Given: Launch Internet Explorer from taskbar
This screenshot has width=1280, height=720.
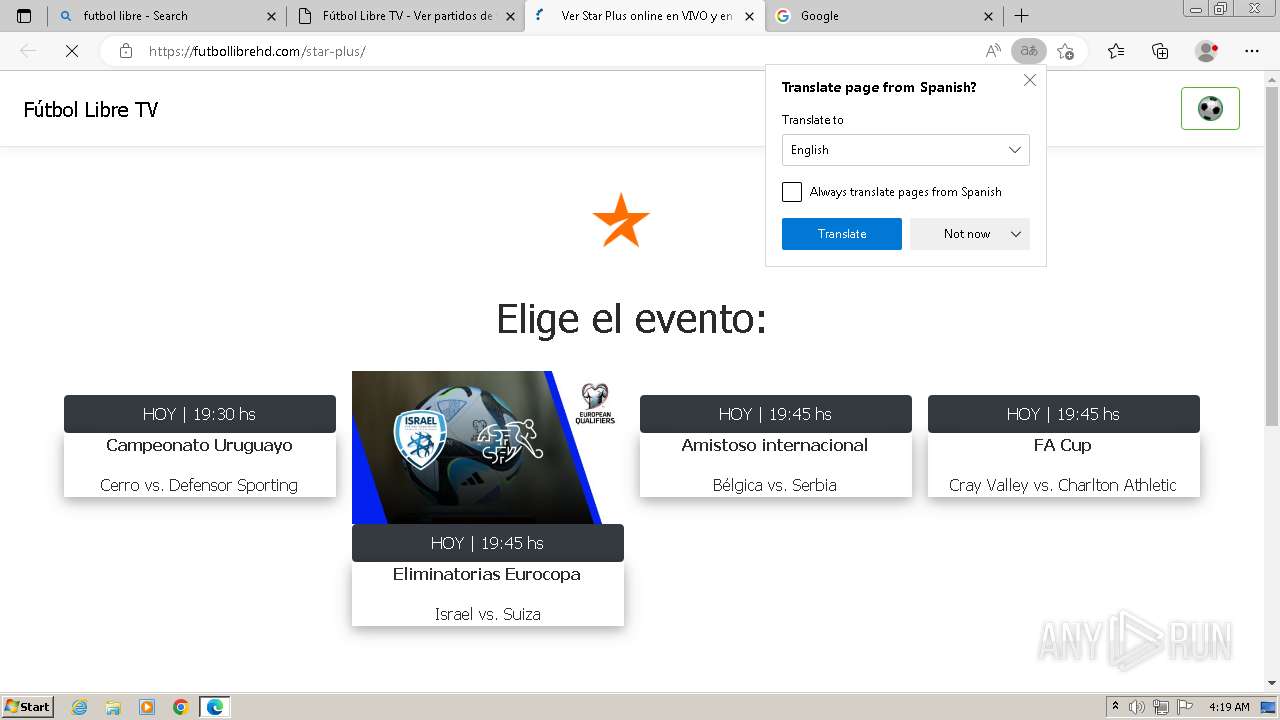Looking at the screenshot, I should click(x=80, y=707).
